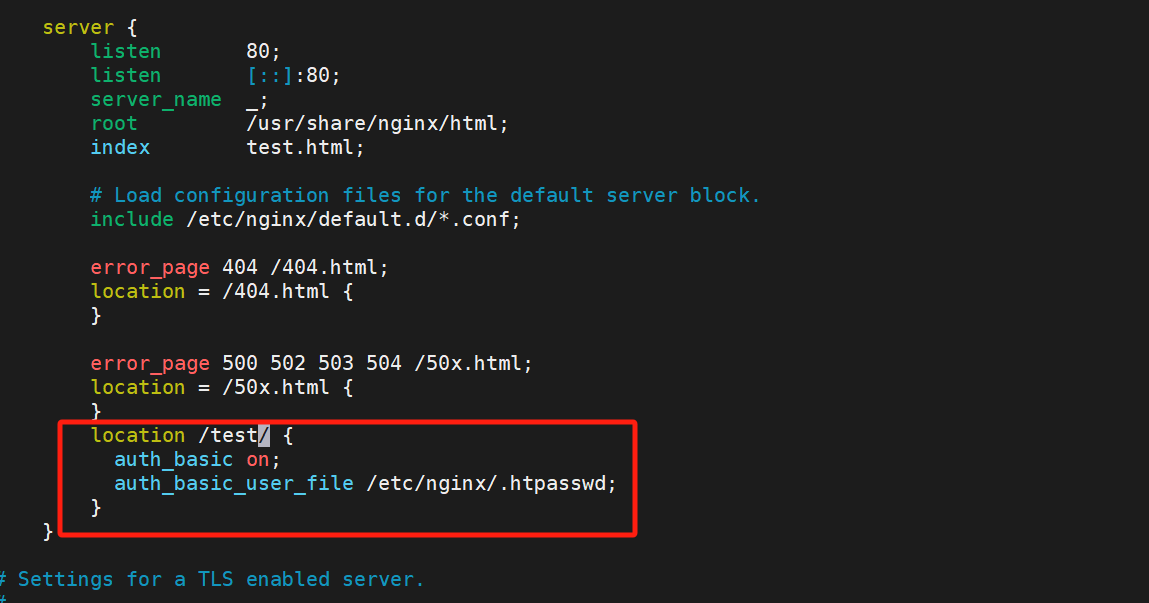Click the 'server' keyword at the top
Image resolution: width=1149 pixels, height=603 pixels.
click(x=78, y=28)
